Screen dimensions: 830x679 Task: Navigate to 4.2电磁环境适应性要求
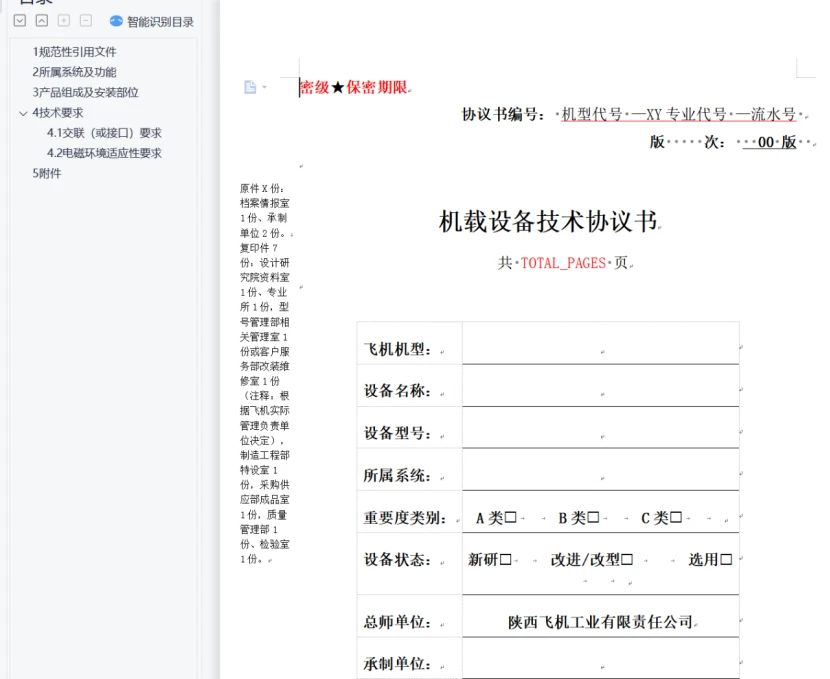point(104,153)
